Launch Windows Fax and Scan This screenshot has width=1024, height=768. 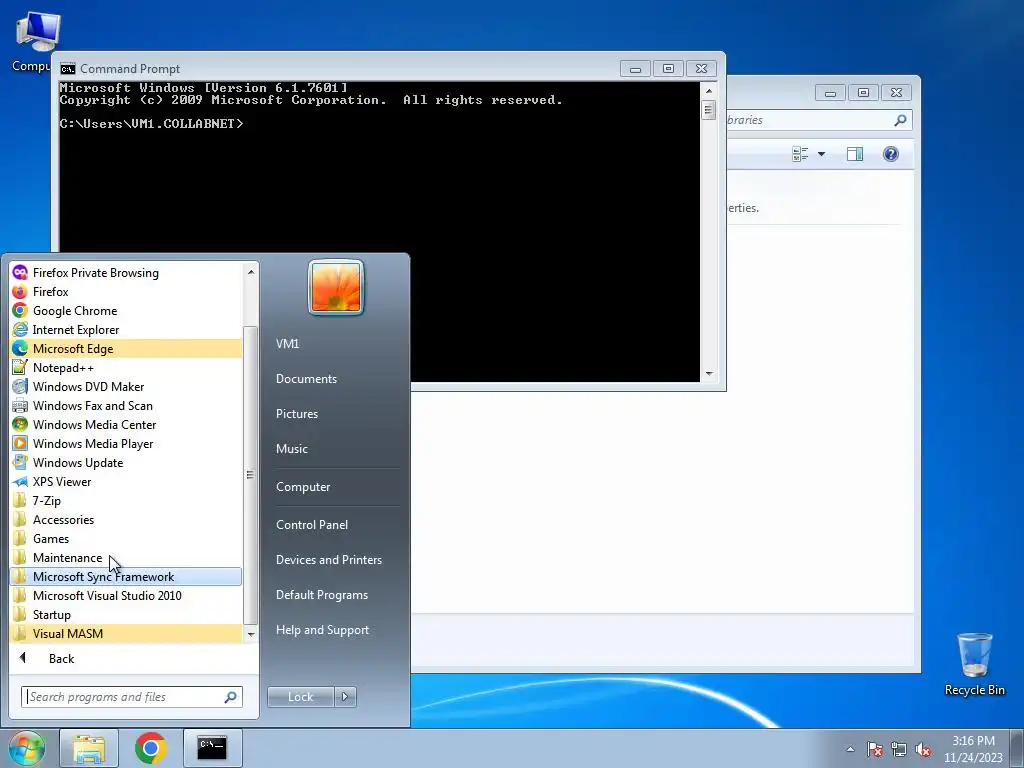[x=126, y=406]
